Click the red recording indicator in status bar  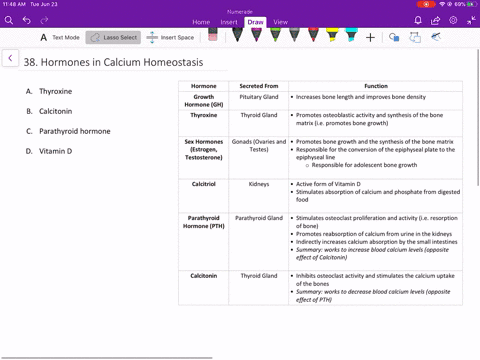(x=426, y=4)
